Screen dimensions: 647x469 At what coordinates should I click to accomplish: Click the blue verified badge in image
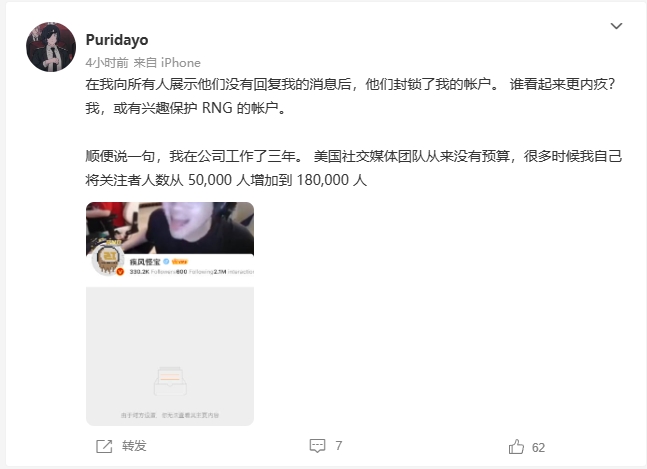166,262
